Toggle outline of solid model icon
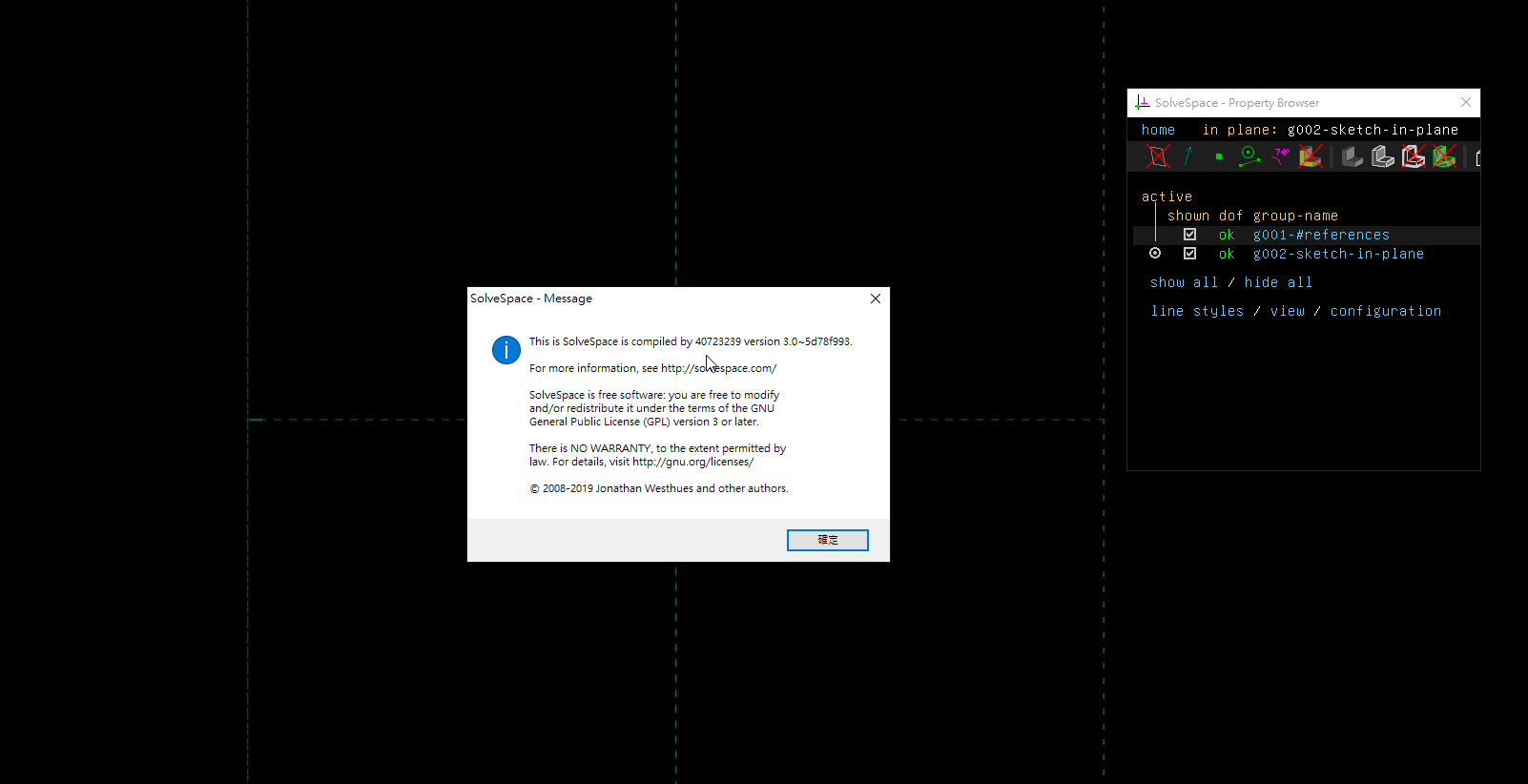The height and width of the screenshot is (784, 1528). coord(1414,156)
